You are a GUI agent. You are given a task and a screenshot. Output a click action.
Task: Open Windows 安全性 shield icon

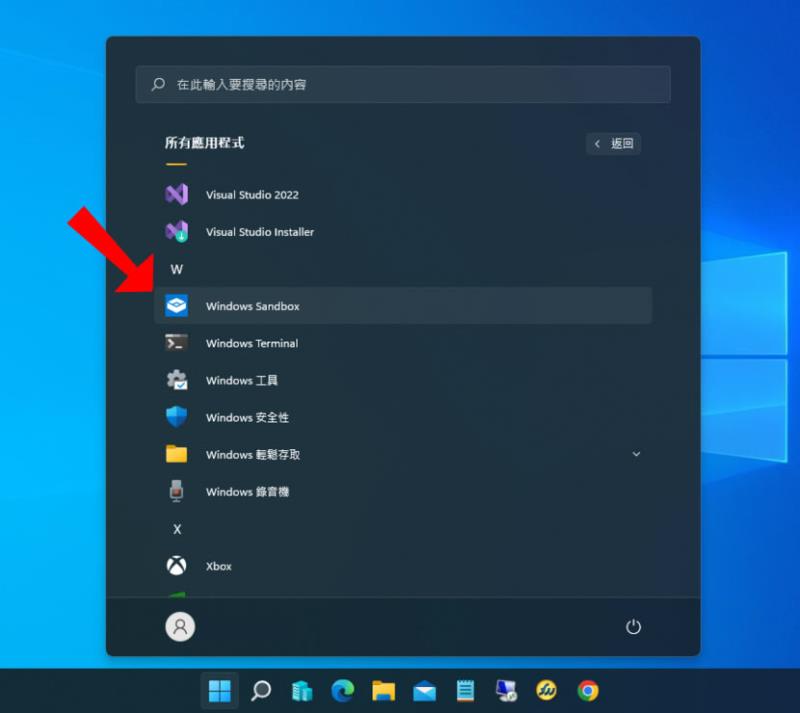click(x=177, y=417)
